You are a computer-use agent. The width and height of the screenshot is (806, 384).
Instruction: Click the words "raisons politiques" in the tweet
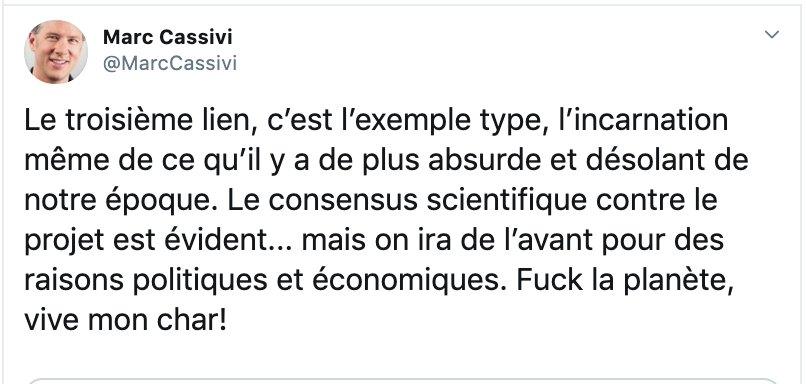click(146, 281)
